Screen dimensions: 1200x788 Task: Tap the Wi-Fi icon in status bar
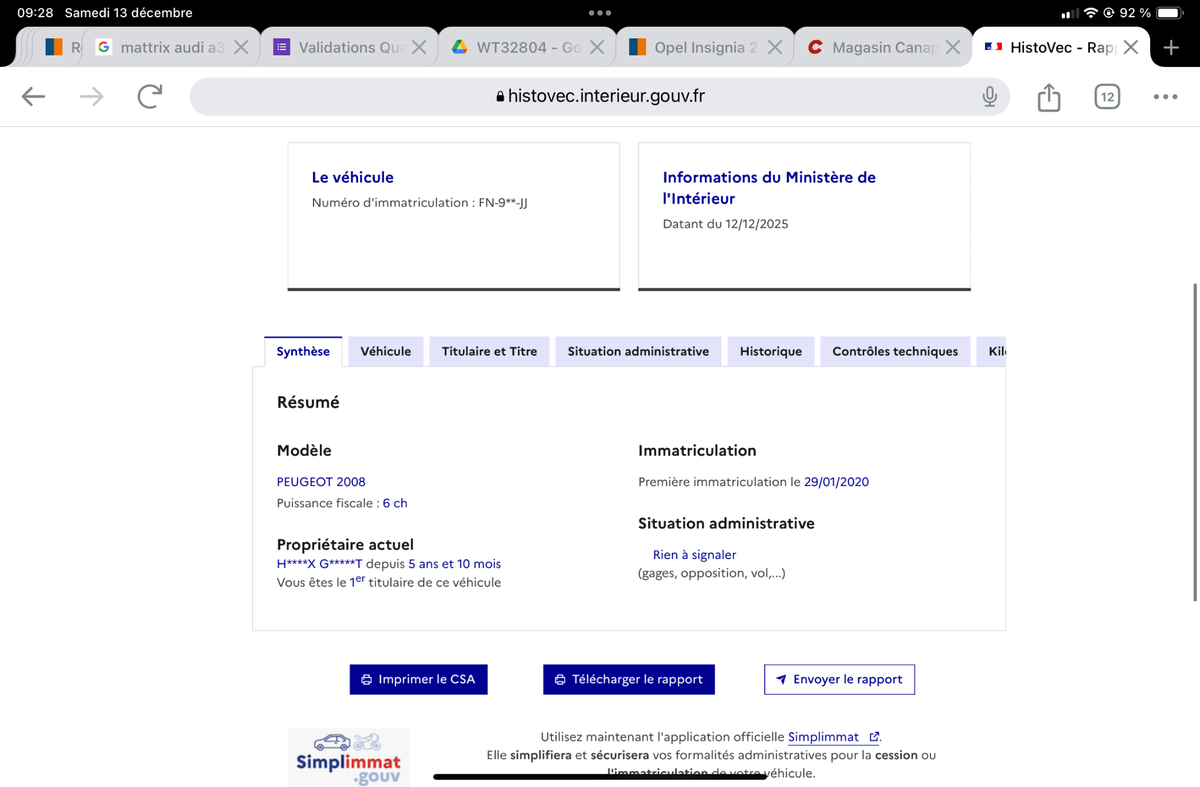point(1091,13)
